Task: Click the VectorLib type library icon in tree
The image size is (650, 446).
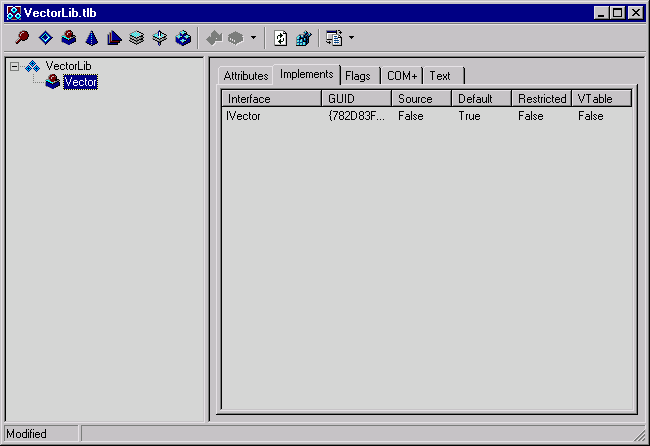Action: point(32,66)
